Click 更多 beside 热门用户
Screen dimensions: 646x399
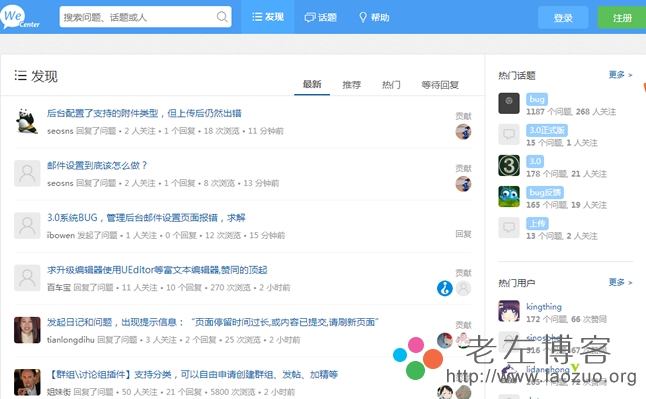[620, 282]
